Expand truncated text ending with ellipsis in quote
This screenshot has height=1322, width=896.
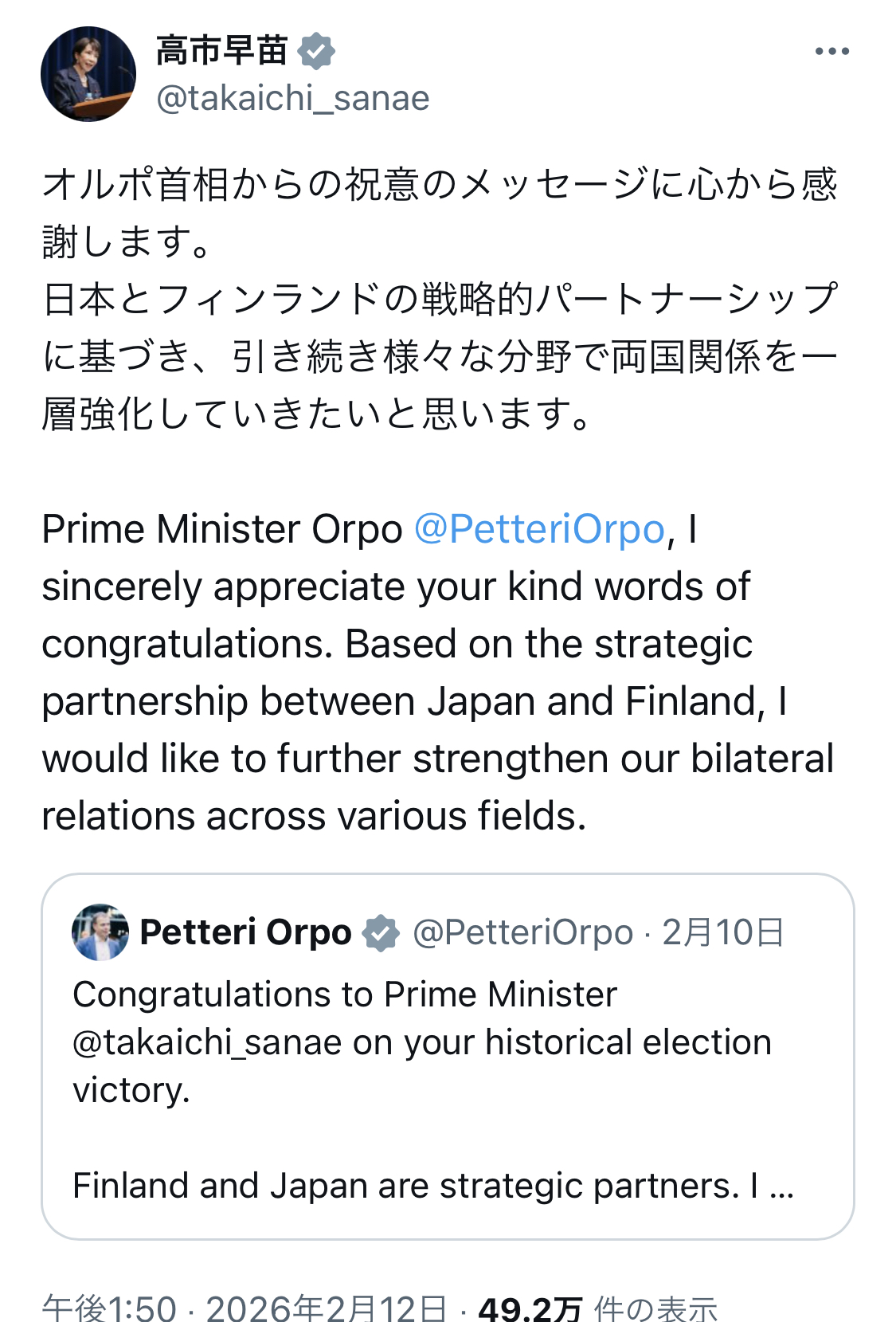[x=782, y=1187]
